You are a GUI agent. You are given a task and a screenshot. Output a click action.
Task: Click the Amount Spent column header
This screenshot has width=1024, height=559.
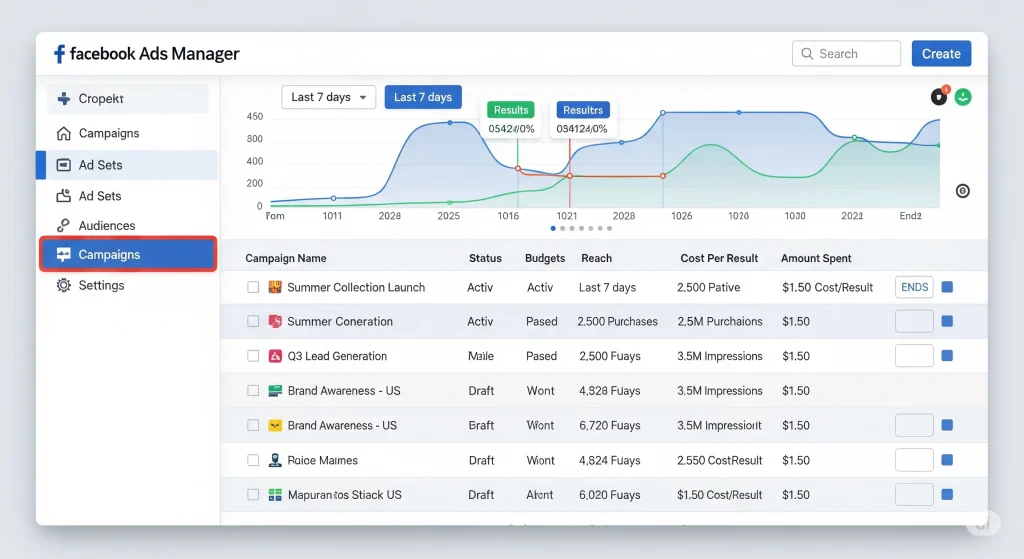coord(816,258)
